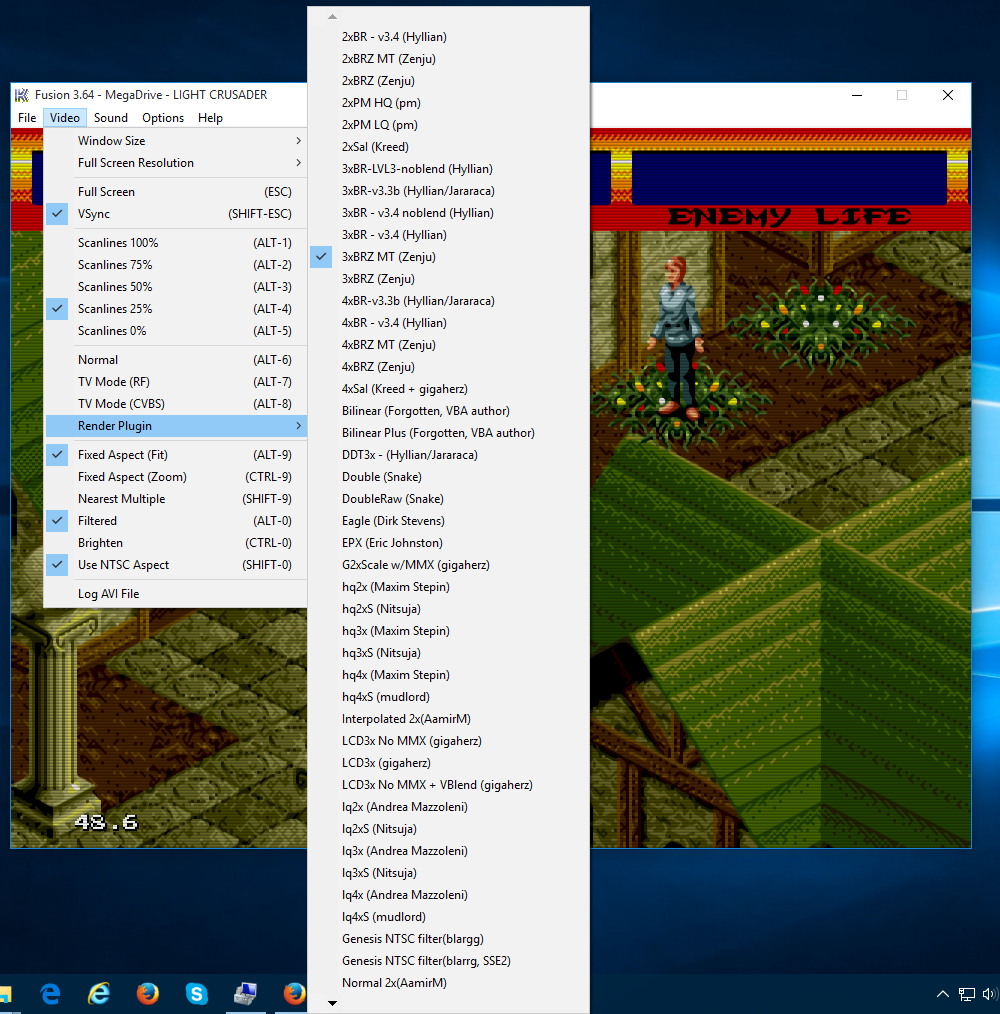Select hq4xS (mudlord) plugin
The image size is (1000, 1014).
(448, 696)
